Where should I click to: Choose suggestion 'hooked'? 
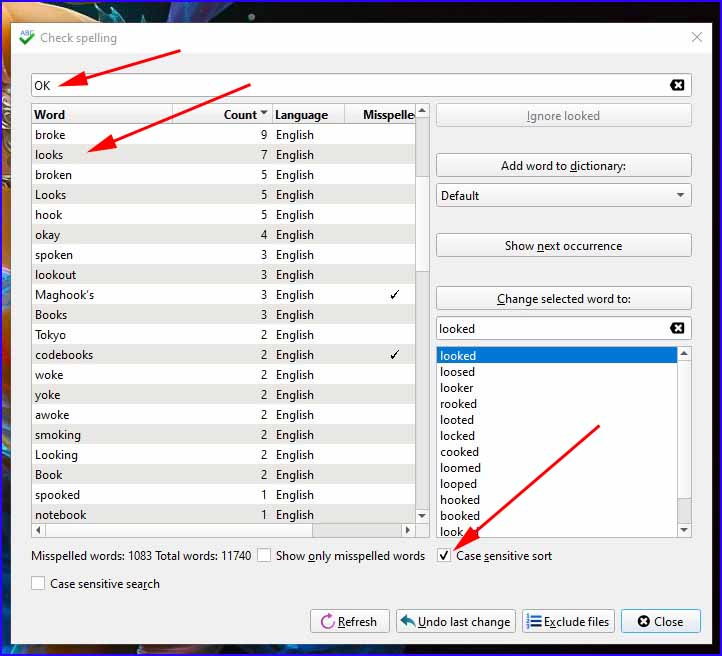click(x=557, y=499)
